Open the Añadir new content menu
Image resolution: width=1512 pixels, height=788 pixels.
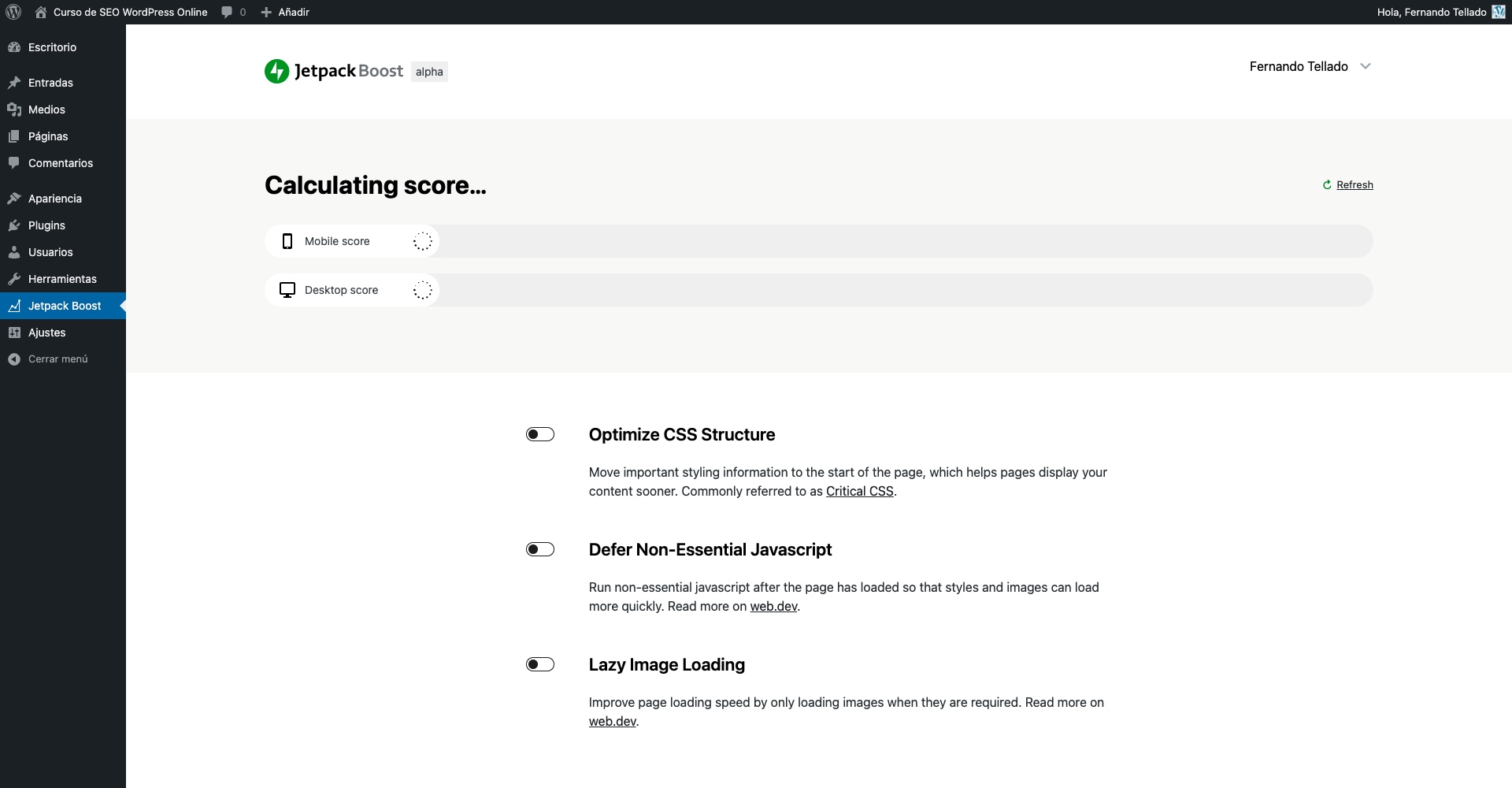click(x=285, y=12)
